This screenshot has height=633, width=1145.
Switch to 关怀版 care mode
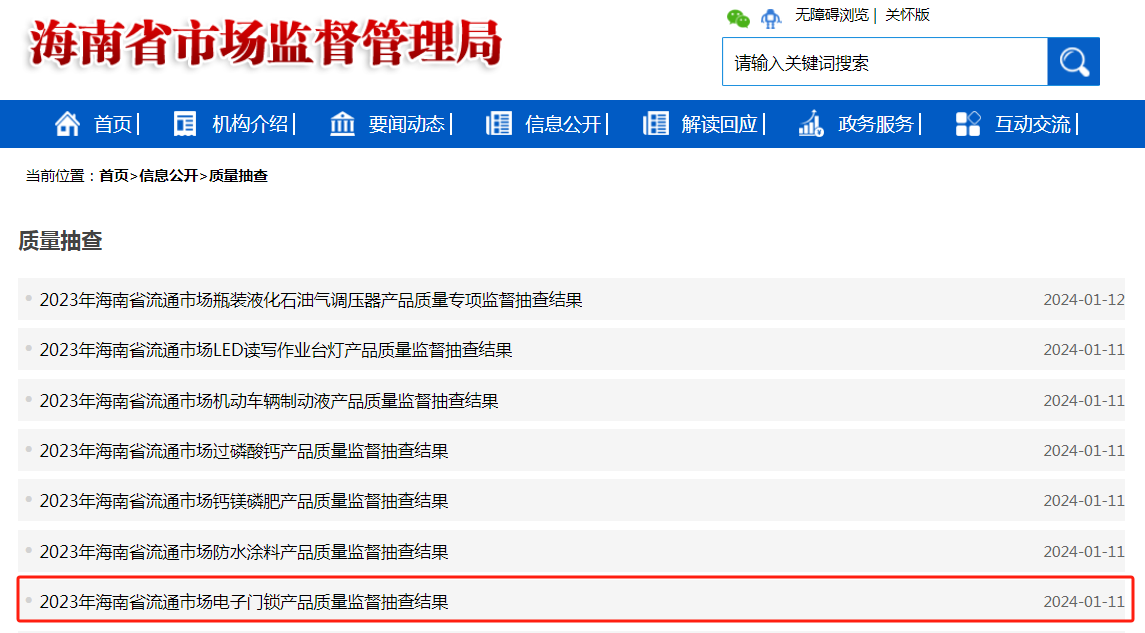(x=907, y=15)
